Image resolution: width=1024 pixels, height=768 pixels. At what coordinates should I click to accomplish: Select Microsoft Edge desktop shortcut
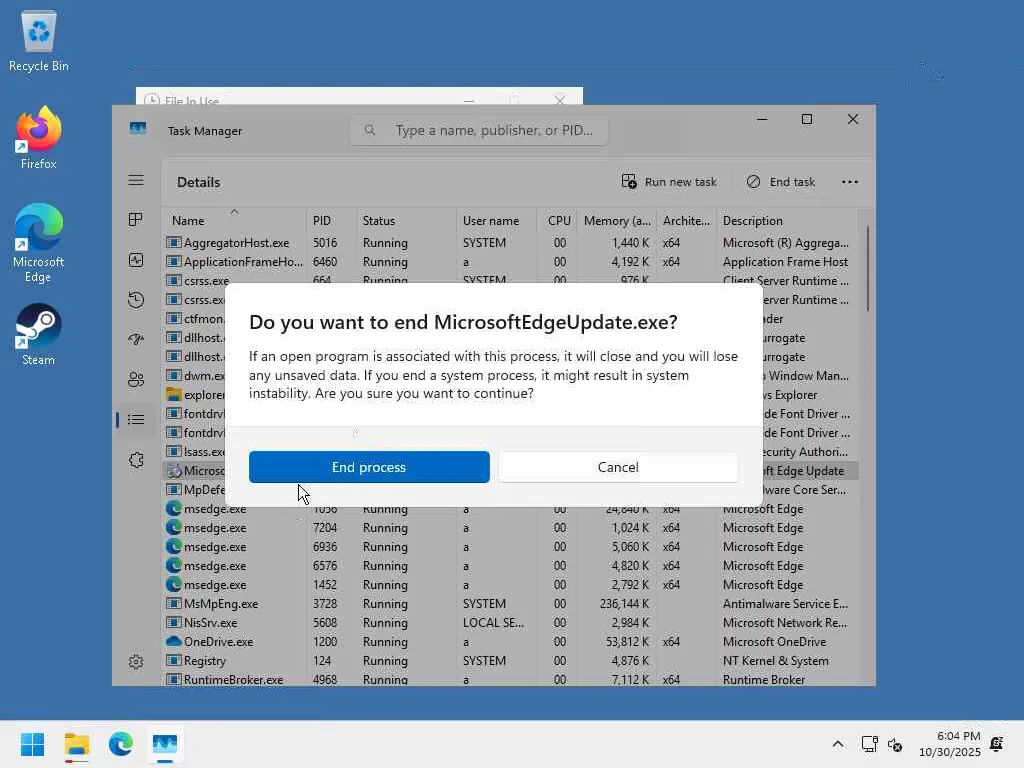(x=39, y=244)
